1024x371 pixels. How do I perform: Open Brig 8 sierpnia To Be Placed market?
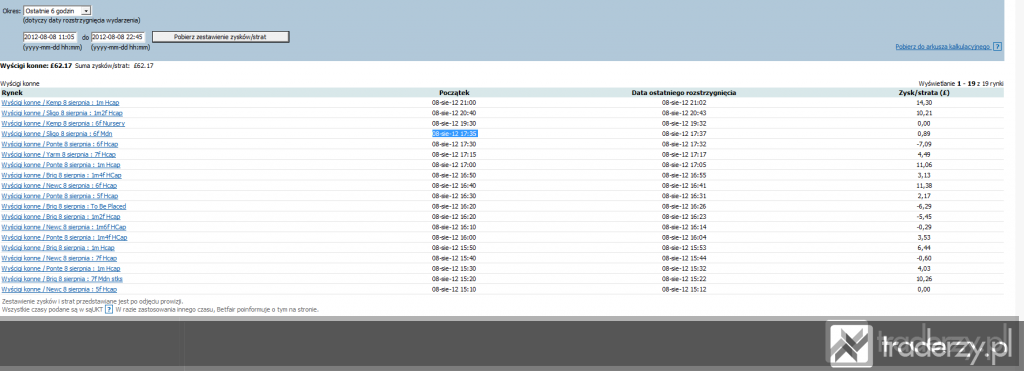coord(63,206)
